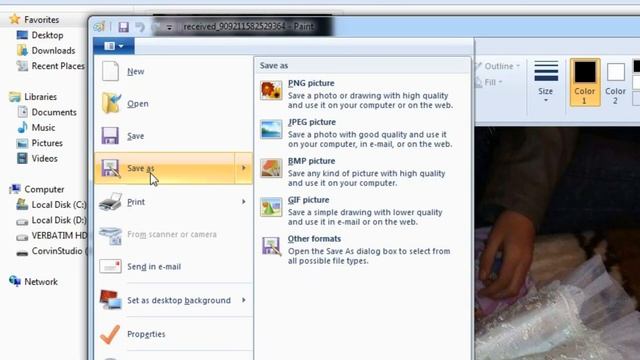The image size is (640, 360).
Task: Click the blank page New icon
Action: click(x=110, y=71)
